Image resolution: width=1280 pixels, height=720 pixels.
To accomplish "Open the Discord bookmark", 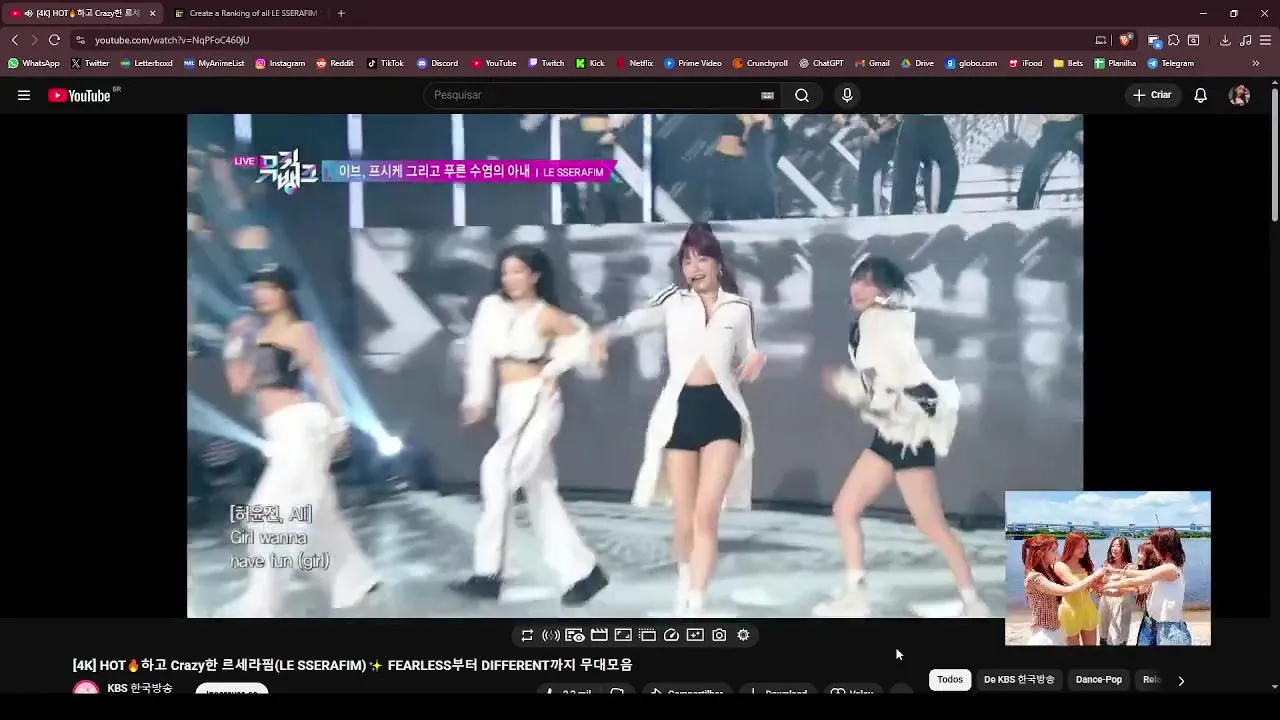I will (x=437, y=63).
